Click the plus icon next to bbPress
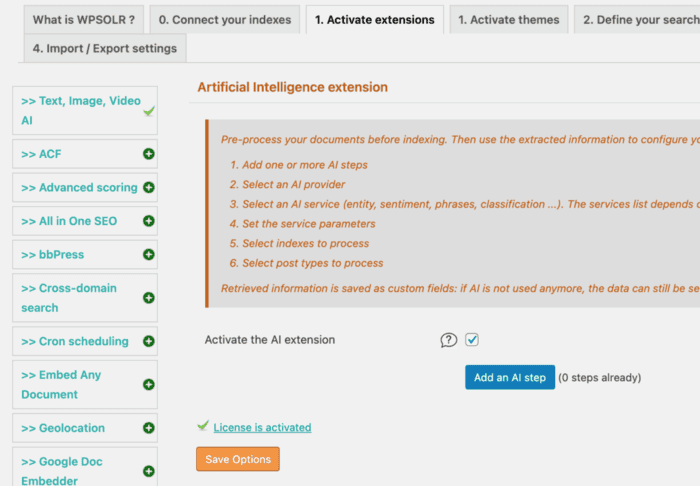The image size is (700, 486). [149, 254]
